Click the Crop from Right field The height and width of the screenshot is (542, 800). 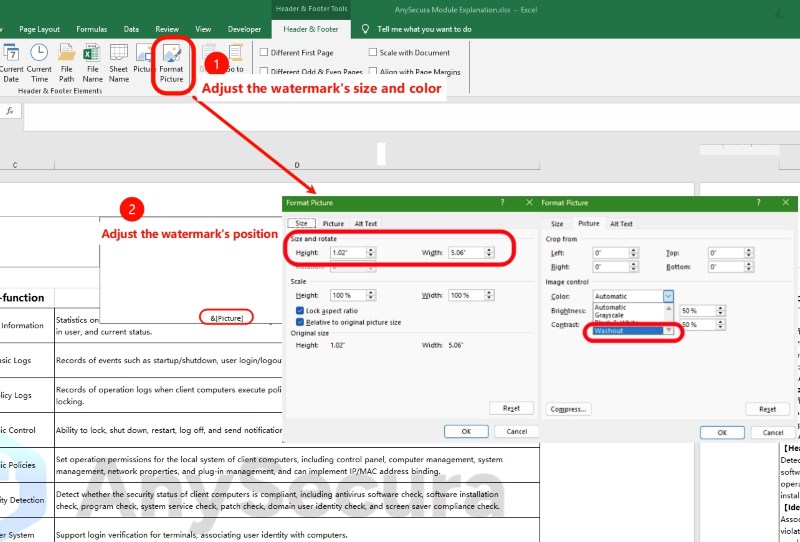(611, 266)
